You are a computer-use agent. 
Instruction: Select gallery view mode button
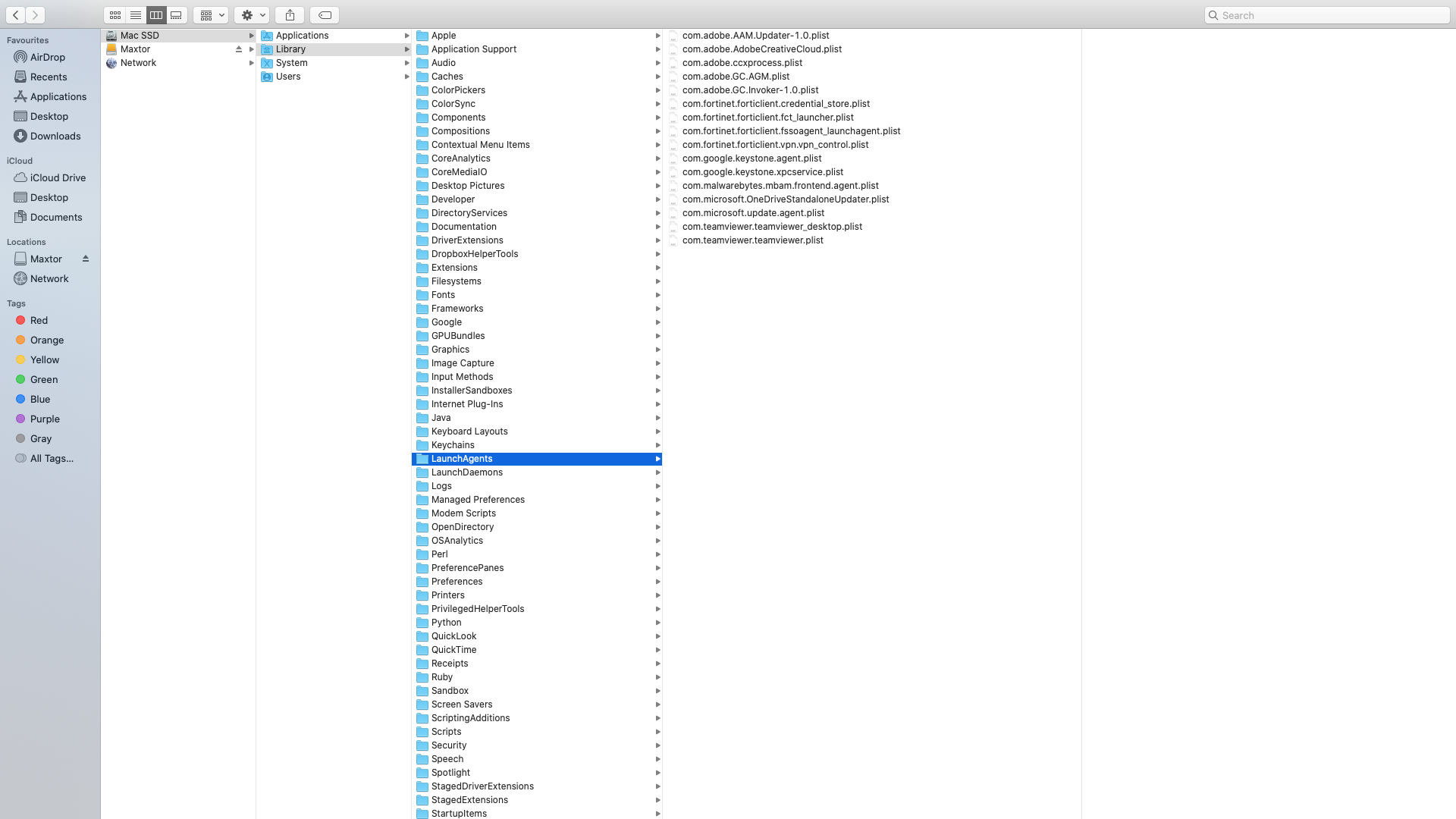click(x=177, y=15)
